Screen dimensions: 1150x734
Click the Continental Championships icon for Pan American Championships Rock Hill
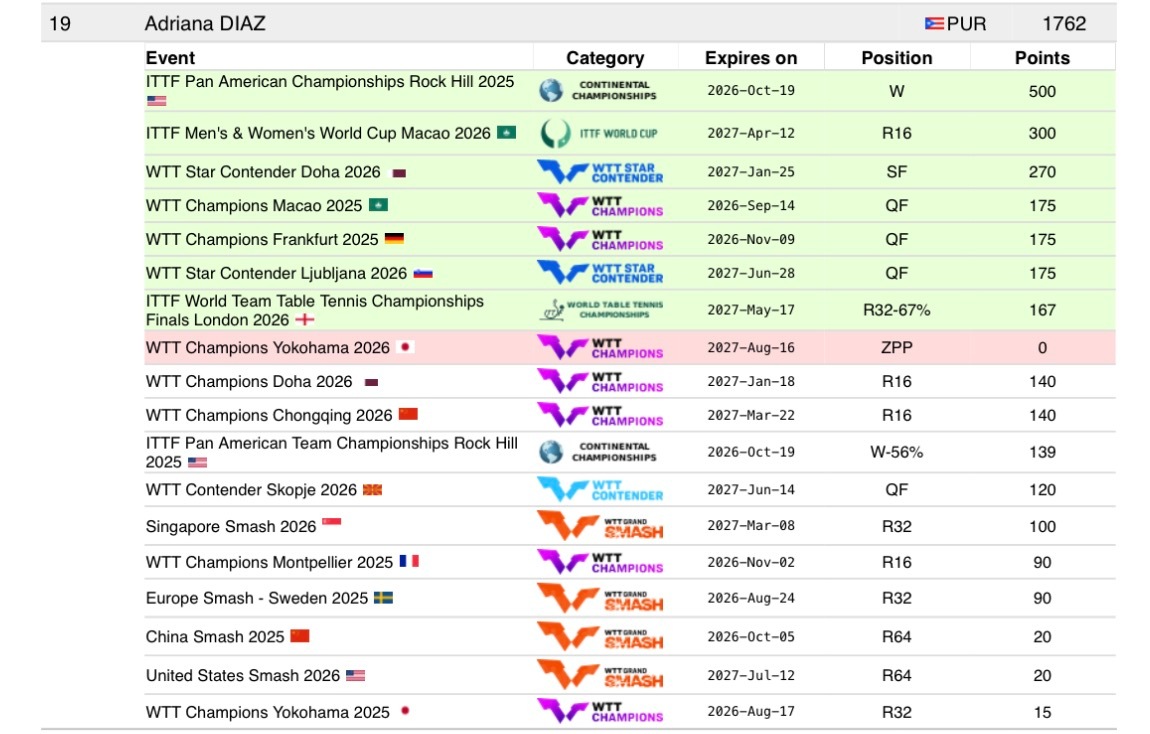pos(598,91)
